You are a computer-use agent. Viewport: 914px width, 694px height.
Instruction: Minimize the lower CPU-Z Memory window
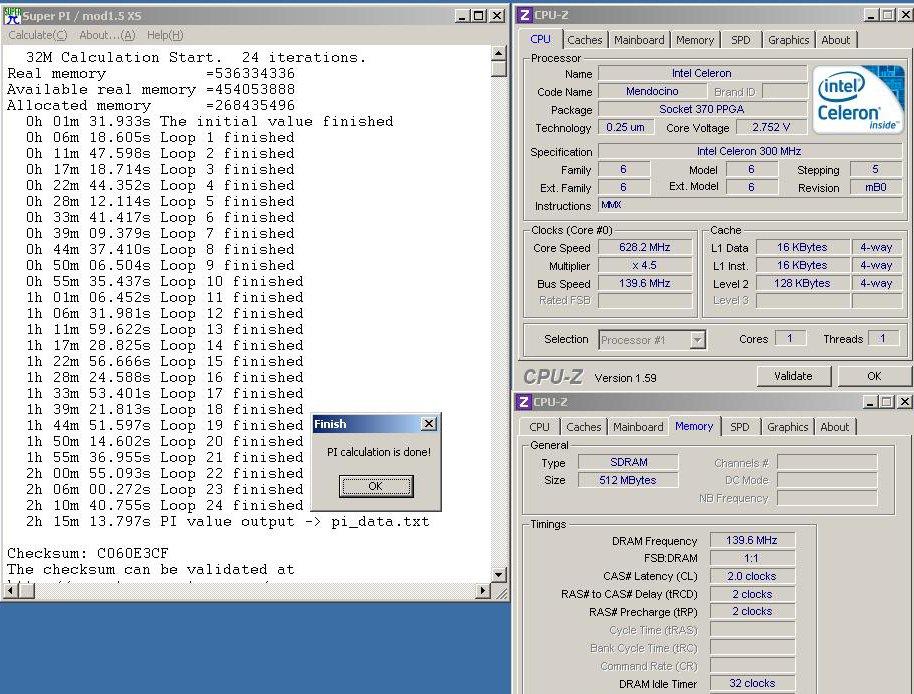pos(870,401)
